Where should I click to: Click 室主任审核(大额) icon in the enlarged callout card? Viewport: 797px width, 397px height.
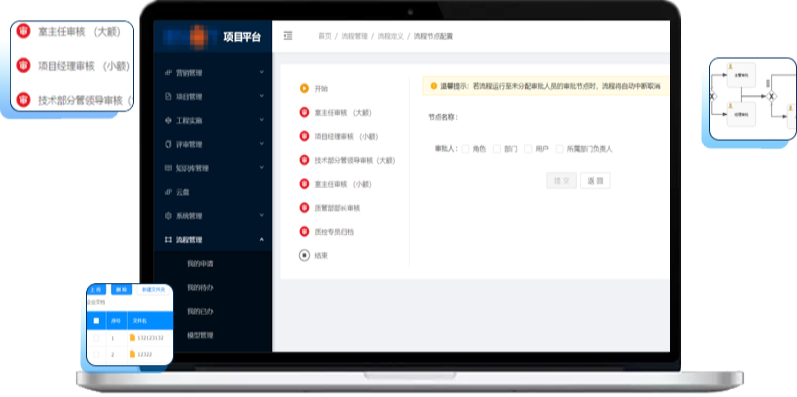(x=23, y=32)
